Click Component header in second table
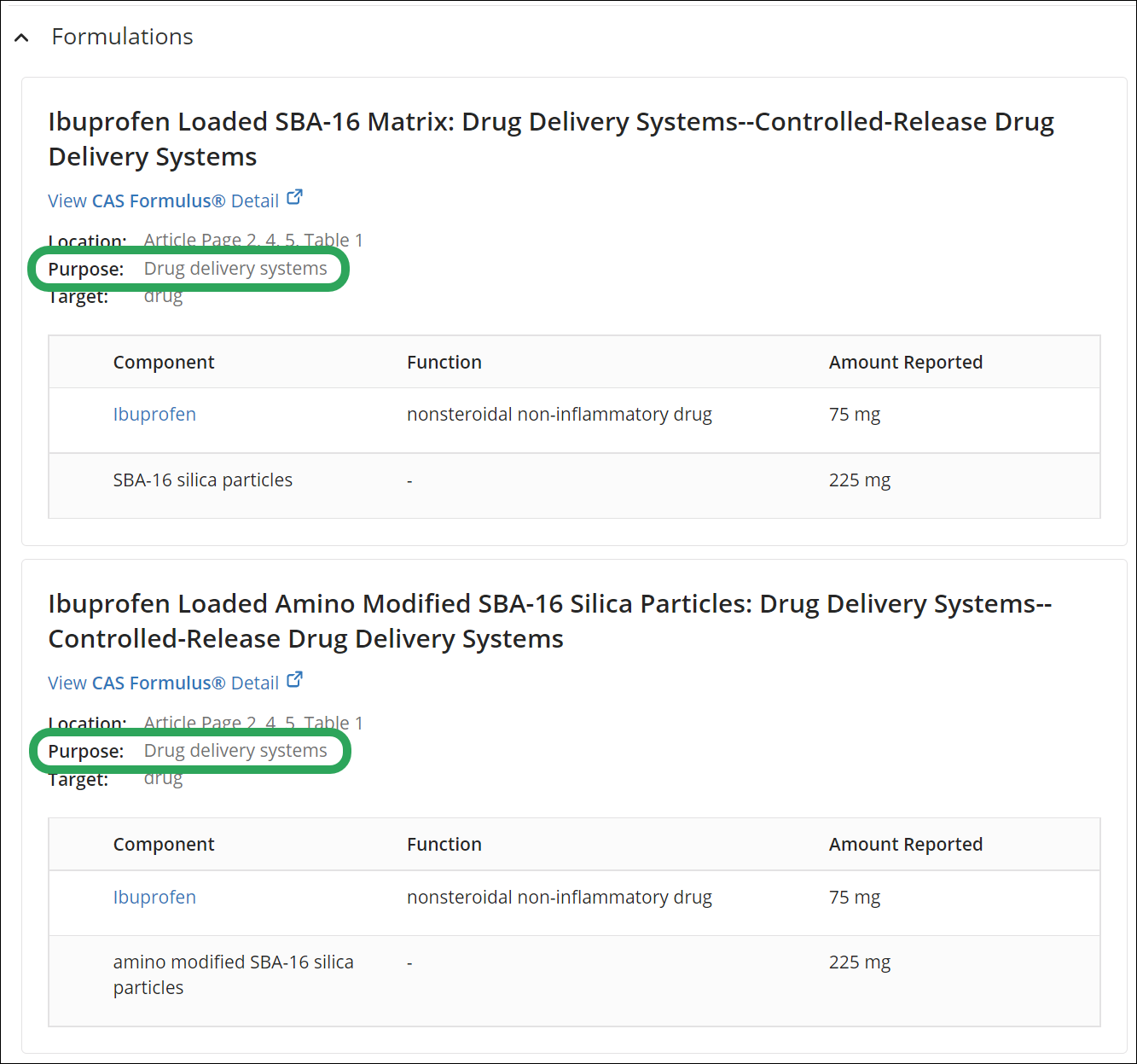This screenshot has width=1137, height=1064. (164, 844)
